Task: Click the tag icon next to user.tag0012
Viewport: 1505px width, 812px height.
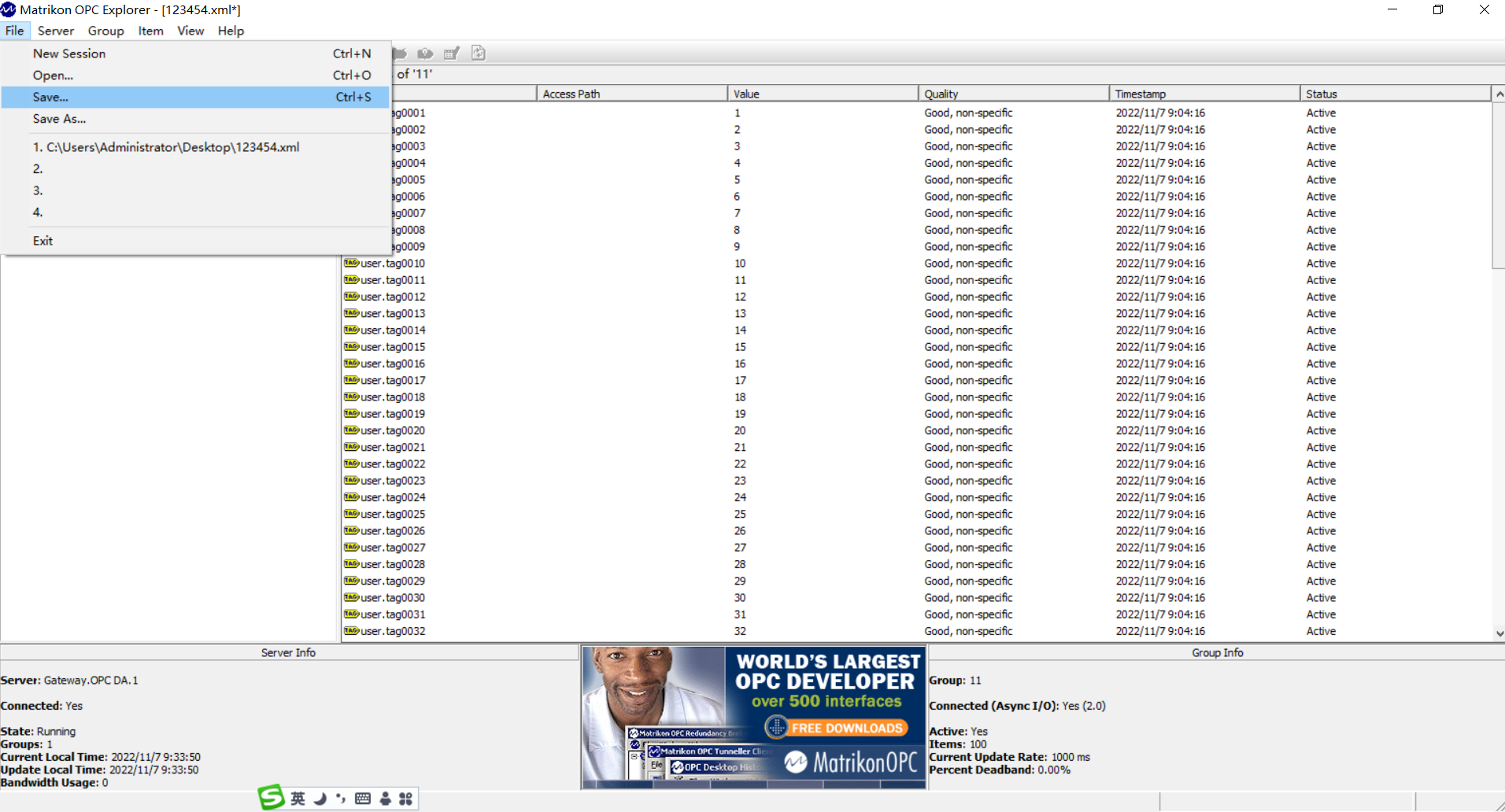Action: (351, 297)
